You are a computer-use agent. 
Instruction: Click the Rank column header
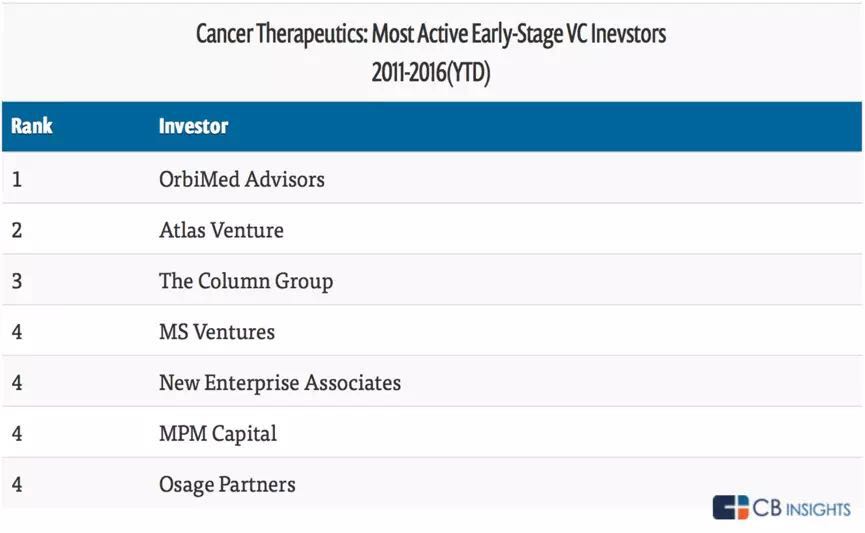point(32,127)
